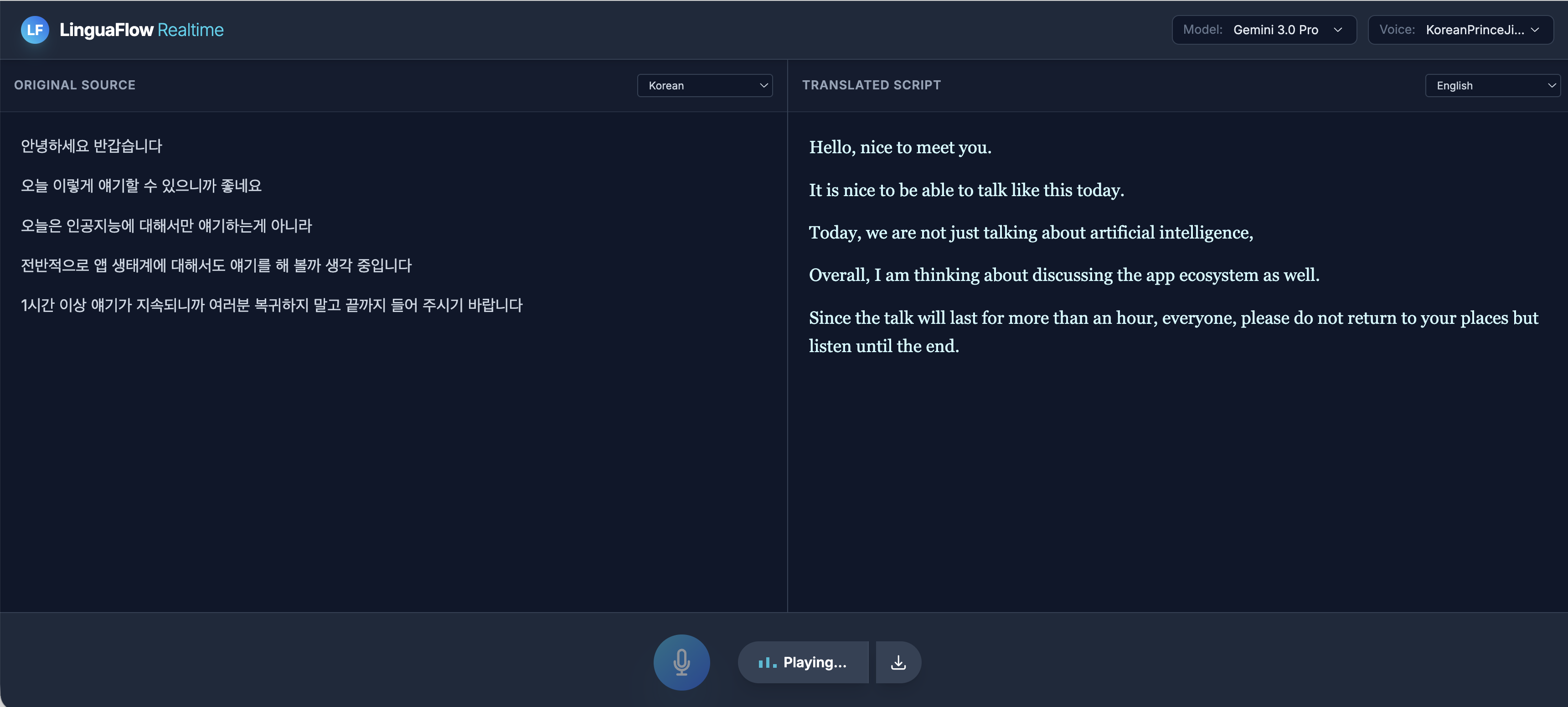Select the microphone recording icon
This screenshot has width=1568, height=707.
(681, 662)
